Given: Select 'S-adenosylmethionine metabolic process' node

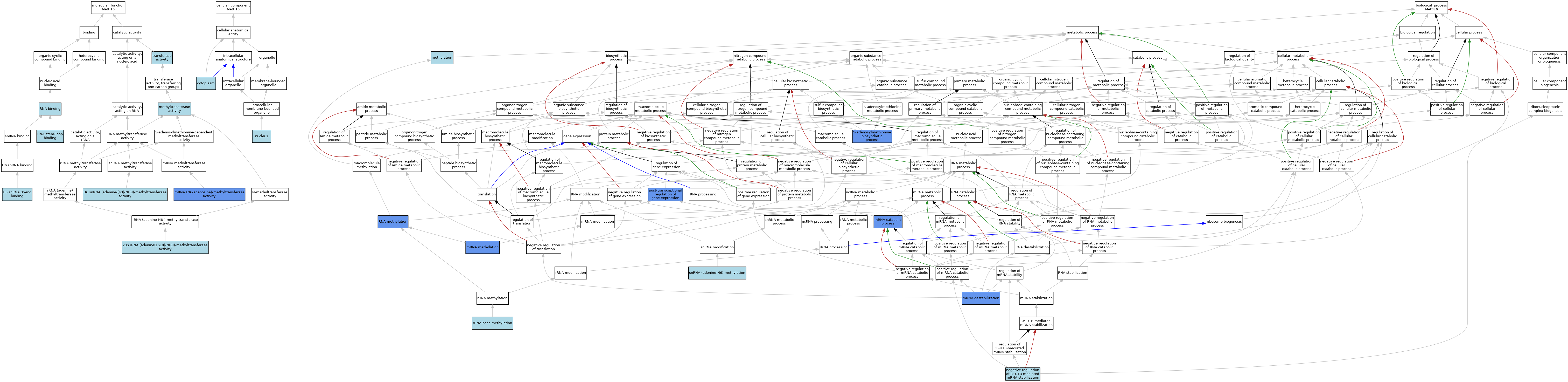Looking at the screenshot, I should [x=882, y=109].
